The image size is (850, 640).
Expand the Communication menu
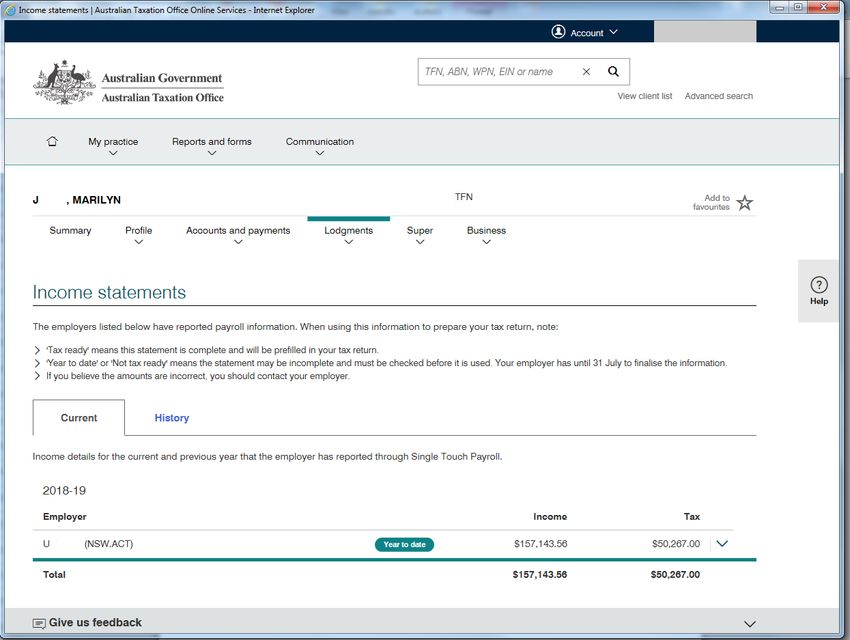tap(320, 146)
